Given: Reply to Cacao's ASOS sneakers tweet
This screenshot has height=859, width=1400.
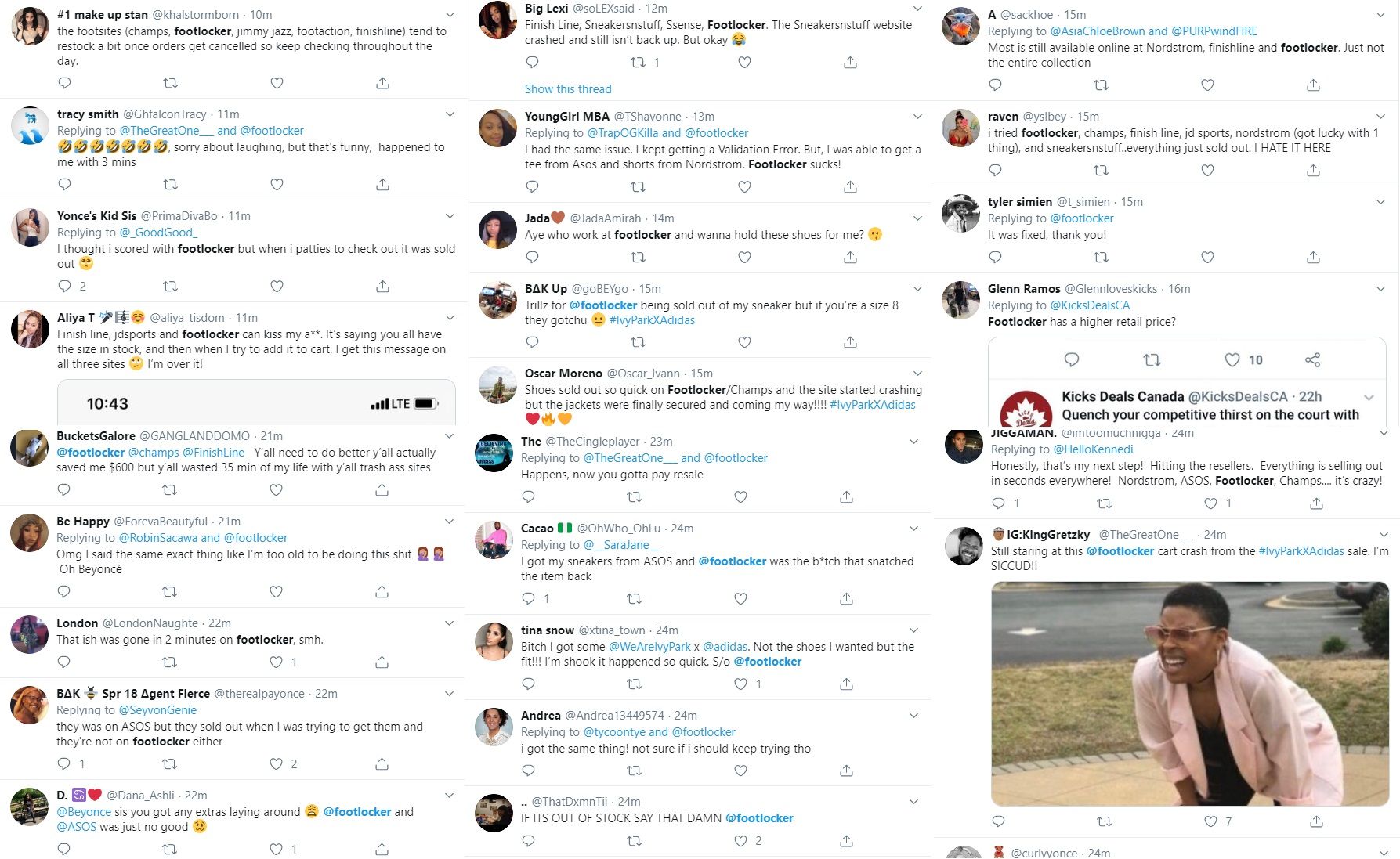Looking at the screenshot, I should (529, 599).
